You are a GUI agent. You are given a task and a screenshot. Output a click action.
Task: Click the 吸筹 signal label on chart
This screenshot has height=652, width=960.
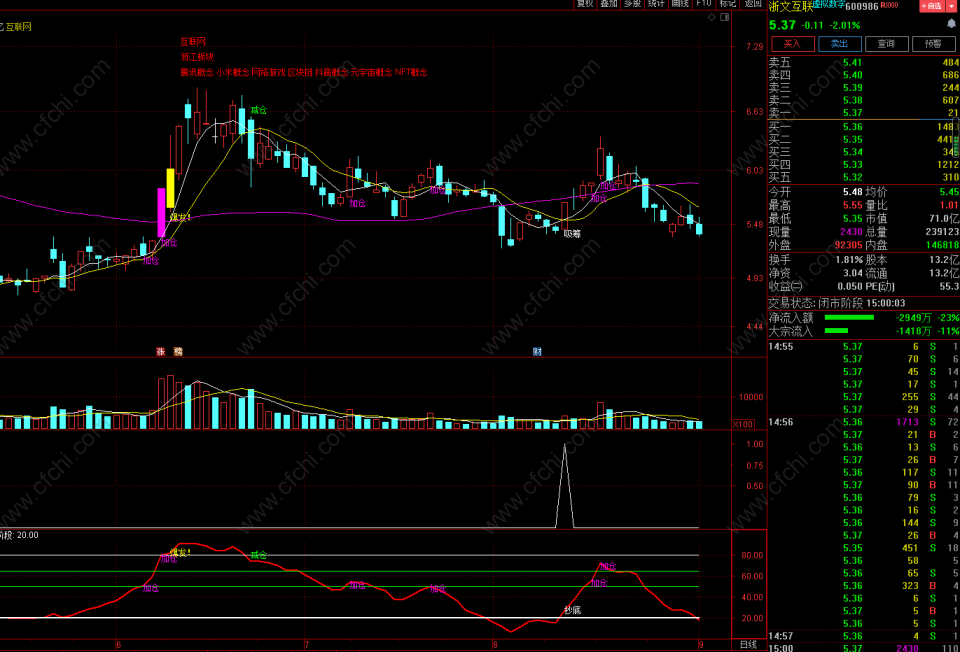click(572, 234)
